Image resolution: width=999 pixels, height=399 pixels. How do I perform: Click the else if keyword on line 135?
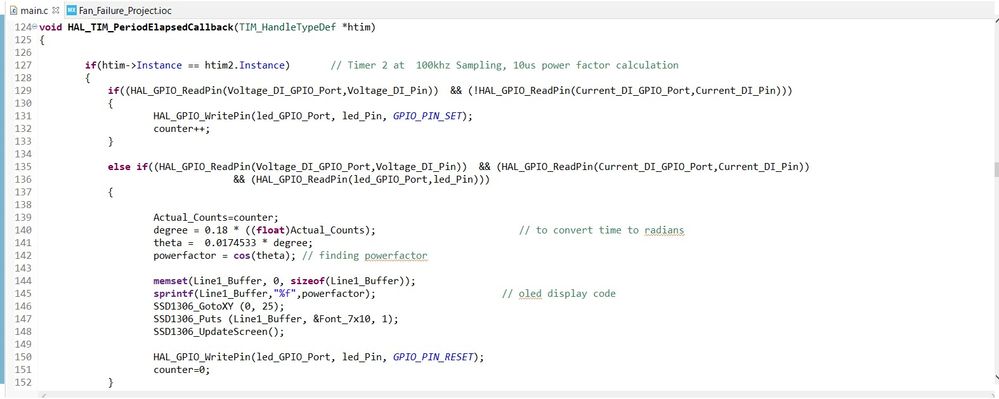pyautogui.click(x=127, y=166)
